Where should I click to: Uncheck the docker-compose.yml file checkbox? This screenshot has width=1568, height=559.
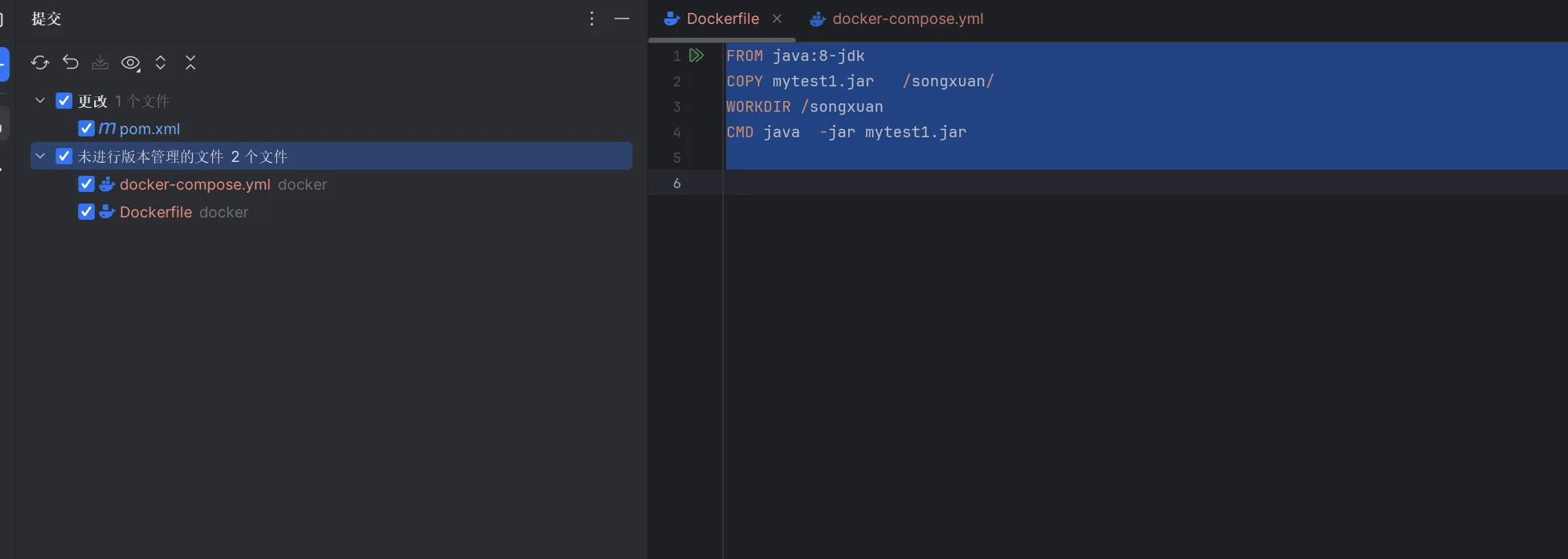point(86,184)
